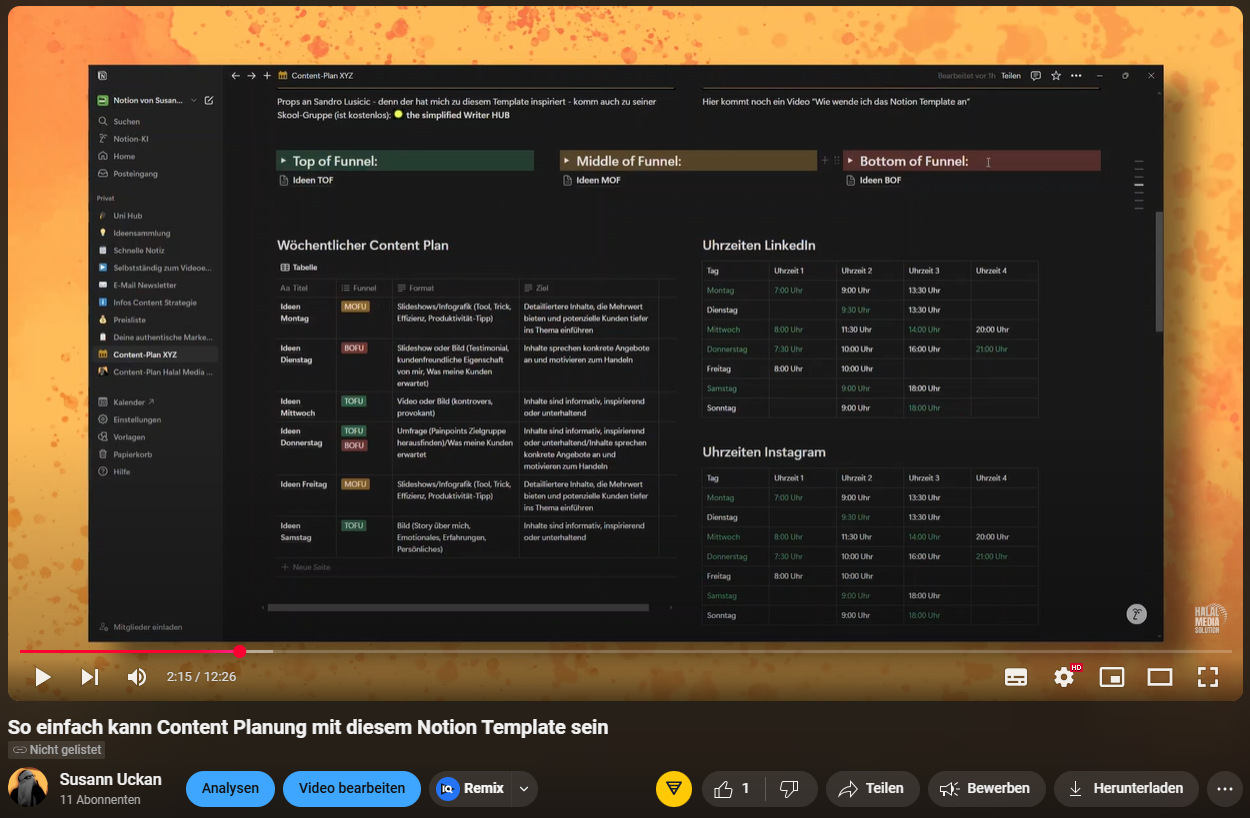Click the Analysen button
Screen dimensions: 1250x818
click(x=230, y=789)
